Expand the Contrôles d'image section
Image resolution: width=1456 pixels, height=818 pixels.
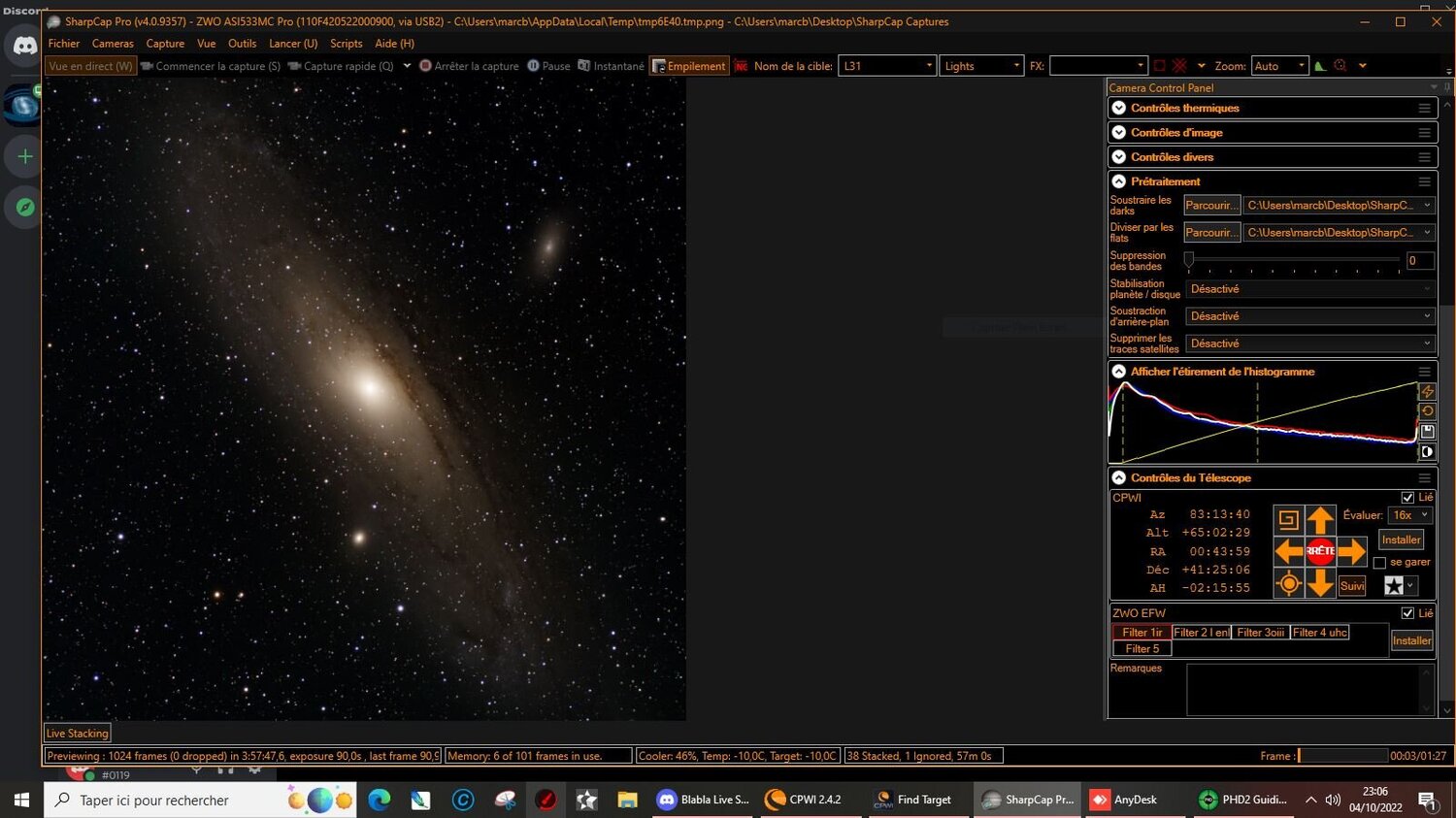click(1119, 133)
